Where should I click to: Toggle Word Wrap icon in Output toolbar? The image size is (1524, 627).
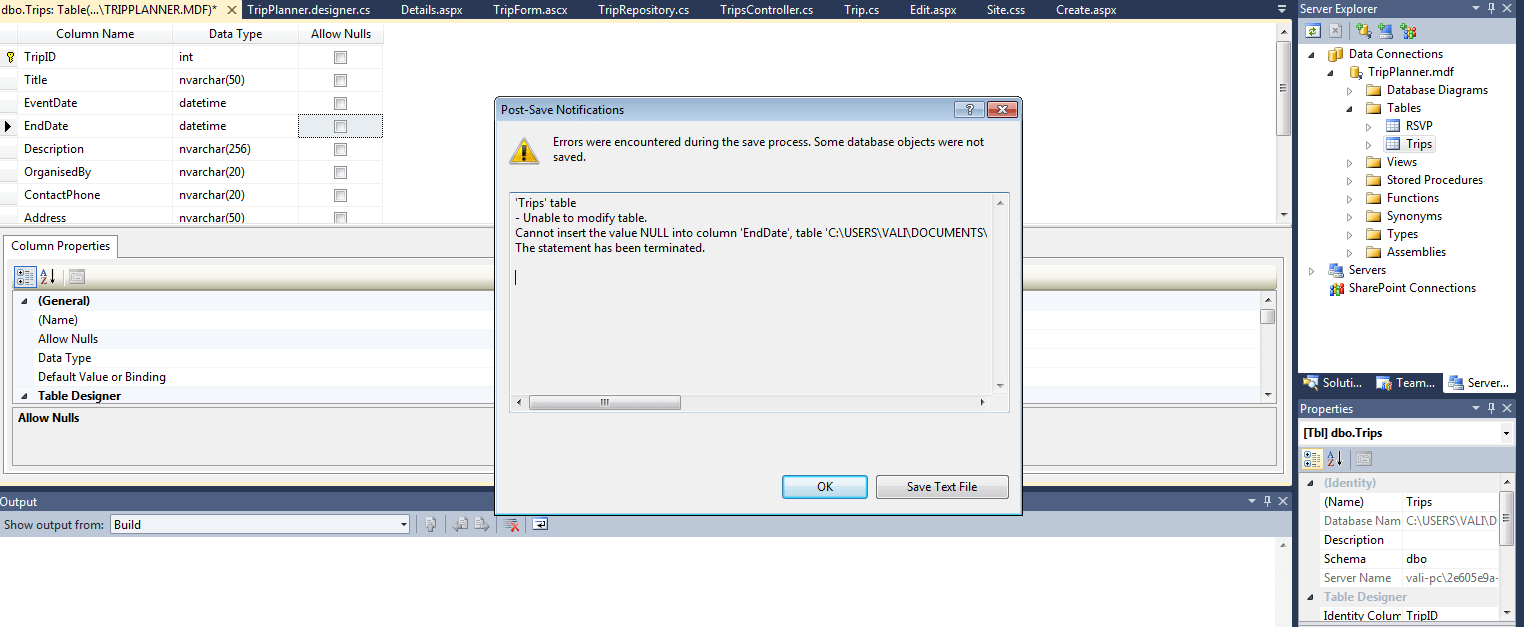(540, 524)
